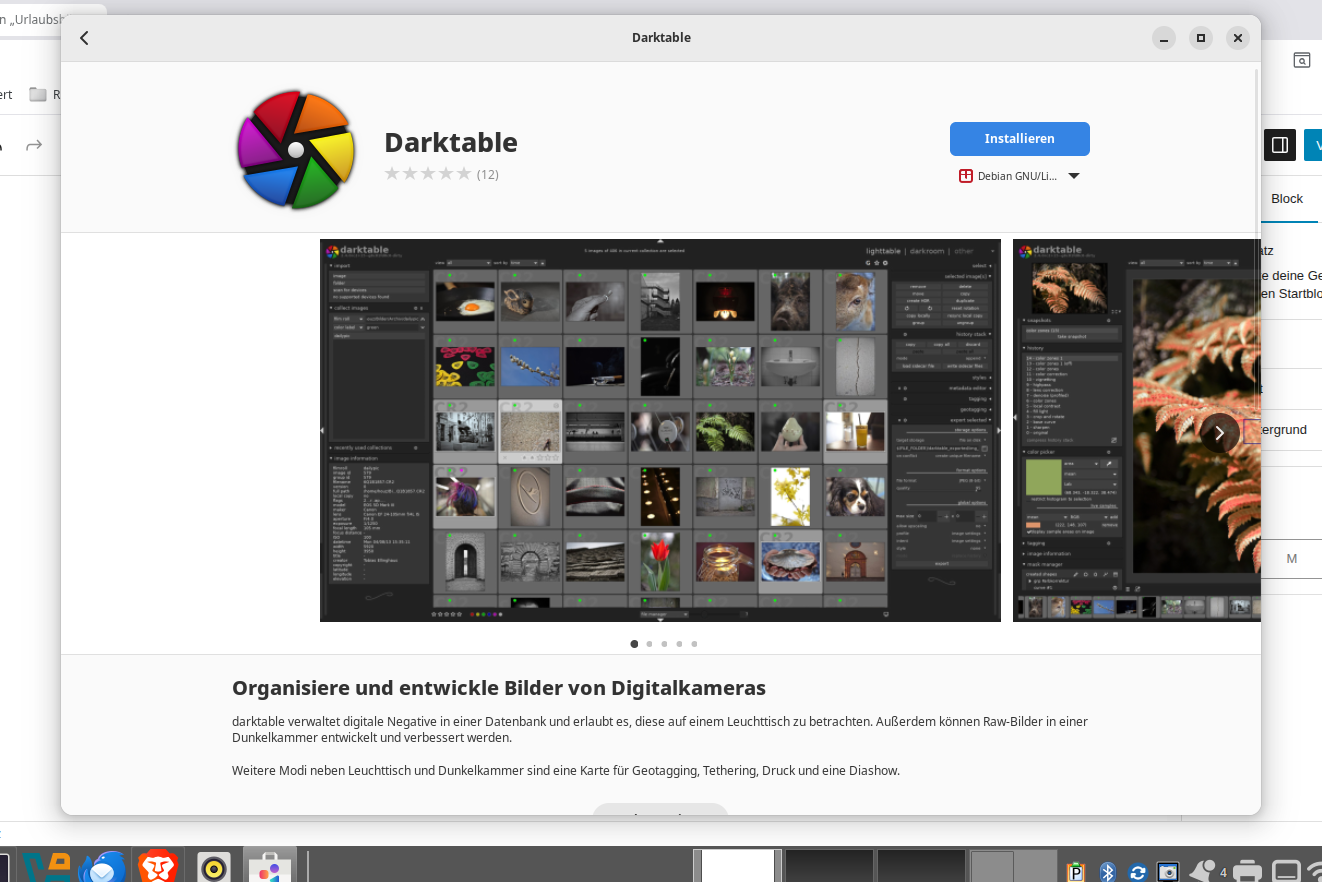This screenshot has width=1322, height=882.
Task: Minimize the Darktable software window
Action: coord(1163,38)
